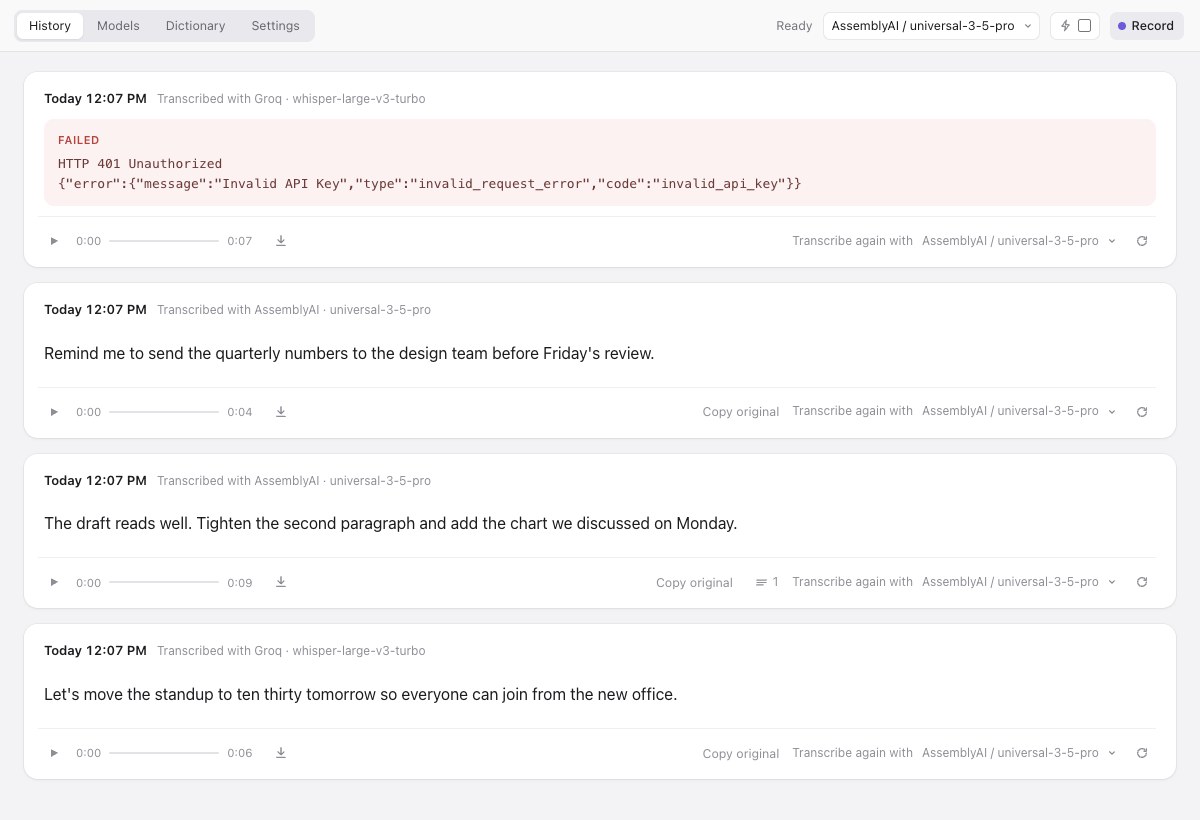Open the retranscribe model dropdown for standup entry
1200x820 pixels.
(x=1019, y=753)
